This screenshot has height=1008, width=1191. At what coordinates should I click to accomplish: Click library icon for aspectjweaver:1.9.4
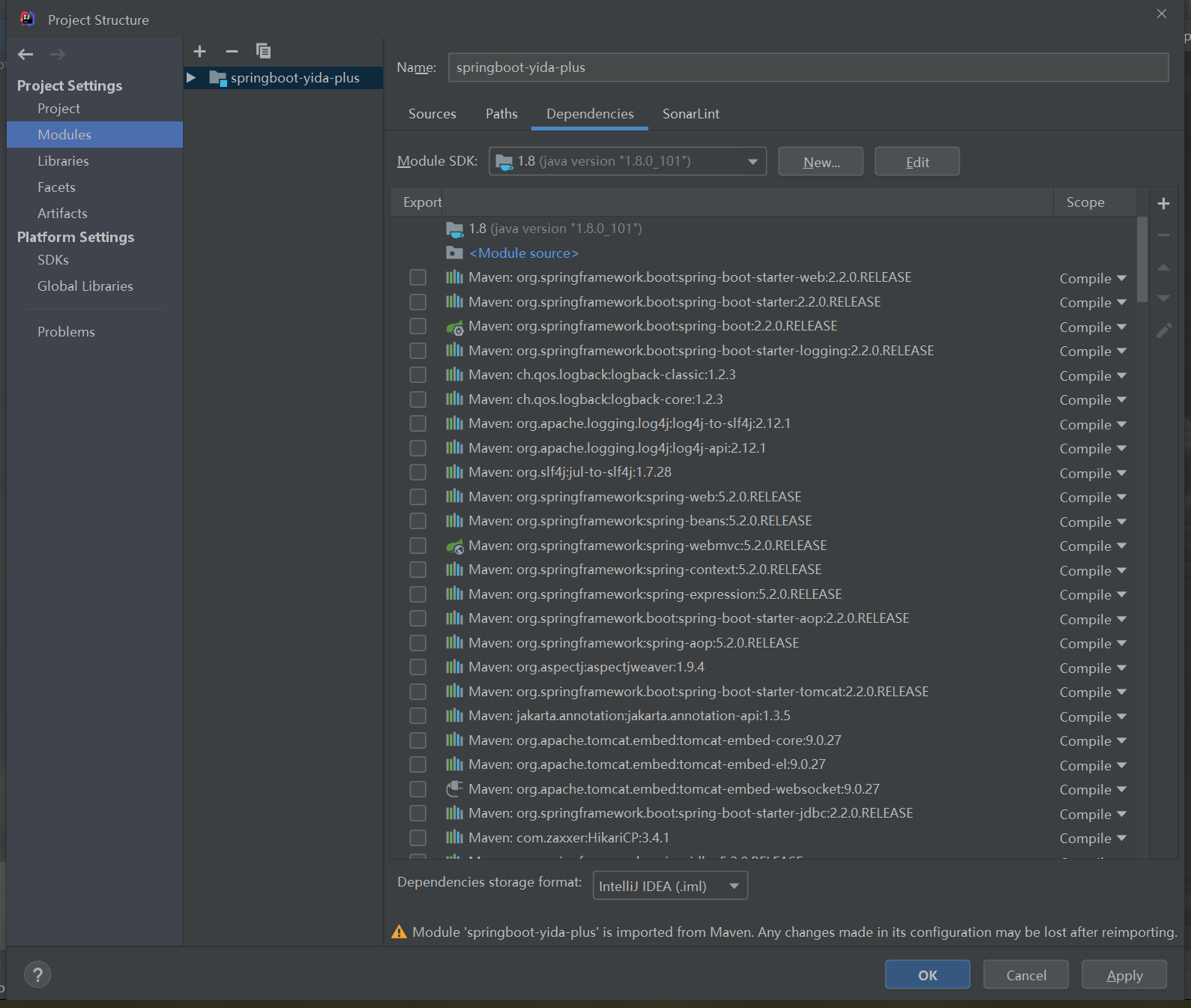(454, 667)
